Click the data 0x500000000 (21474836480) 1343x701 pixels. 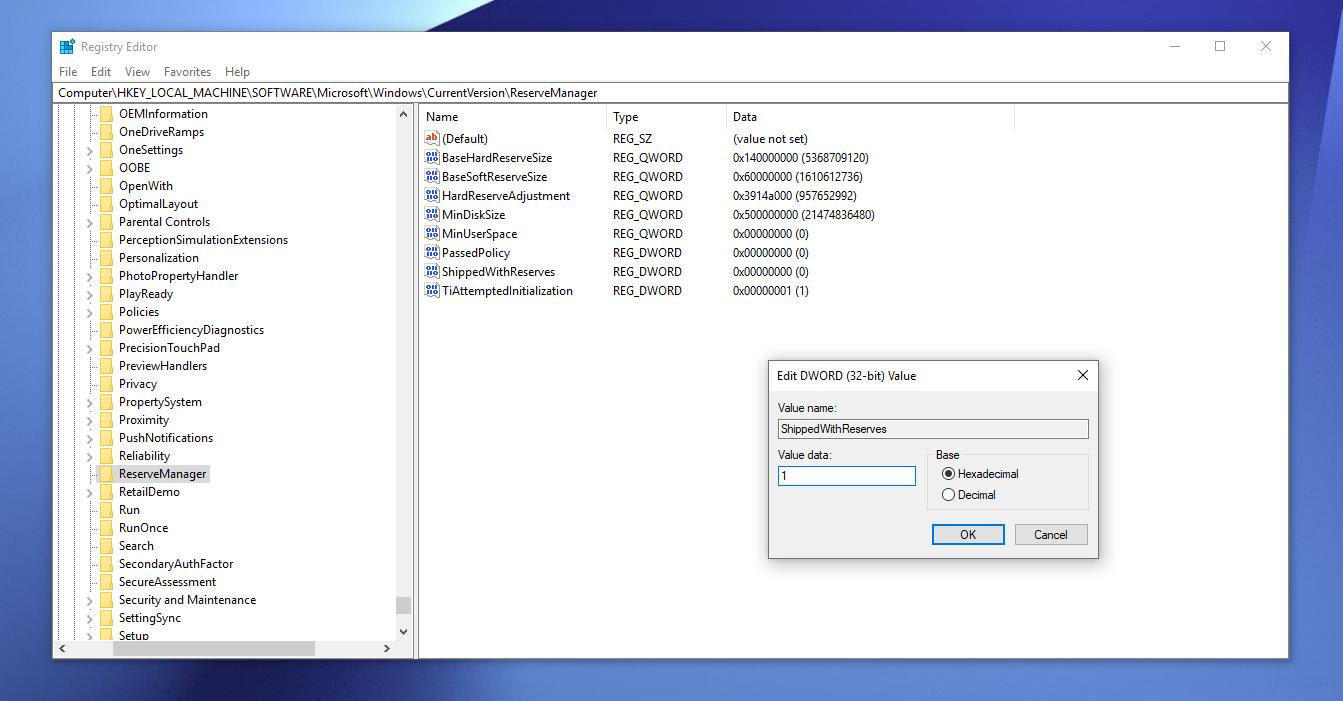click(x=804, y=215)
